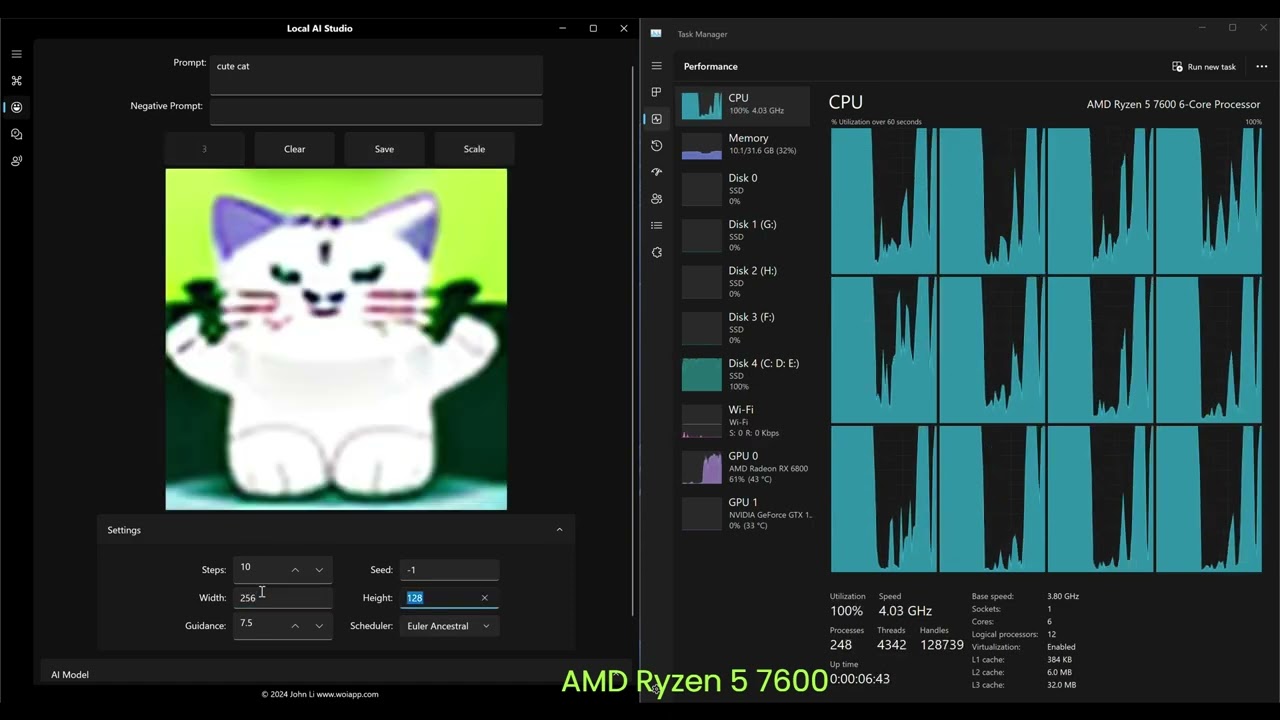This screenshot has height=720, width=1280.
Task: Select Disk 4 (C: D: E:) in performance list
Action: pyautogui.click(x=744, y=374)
